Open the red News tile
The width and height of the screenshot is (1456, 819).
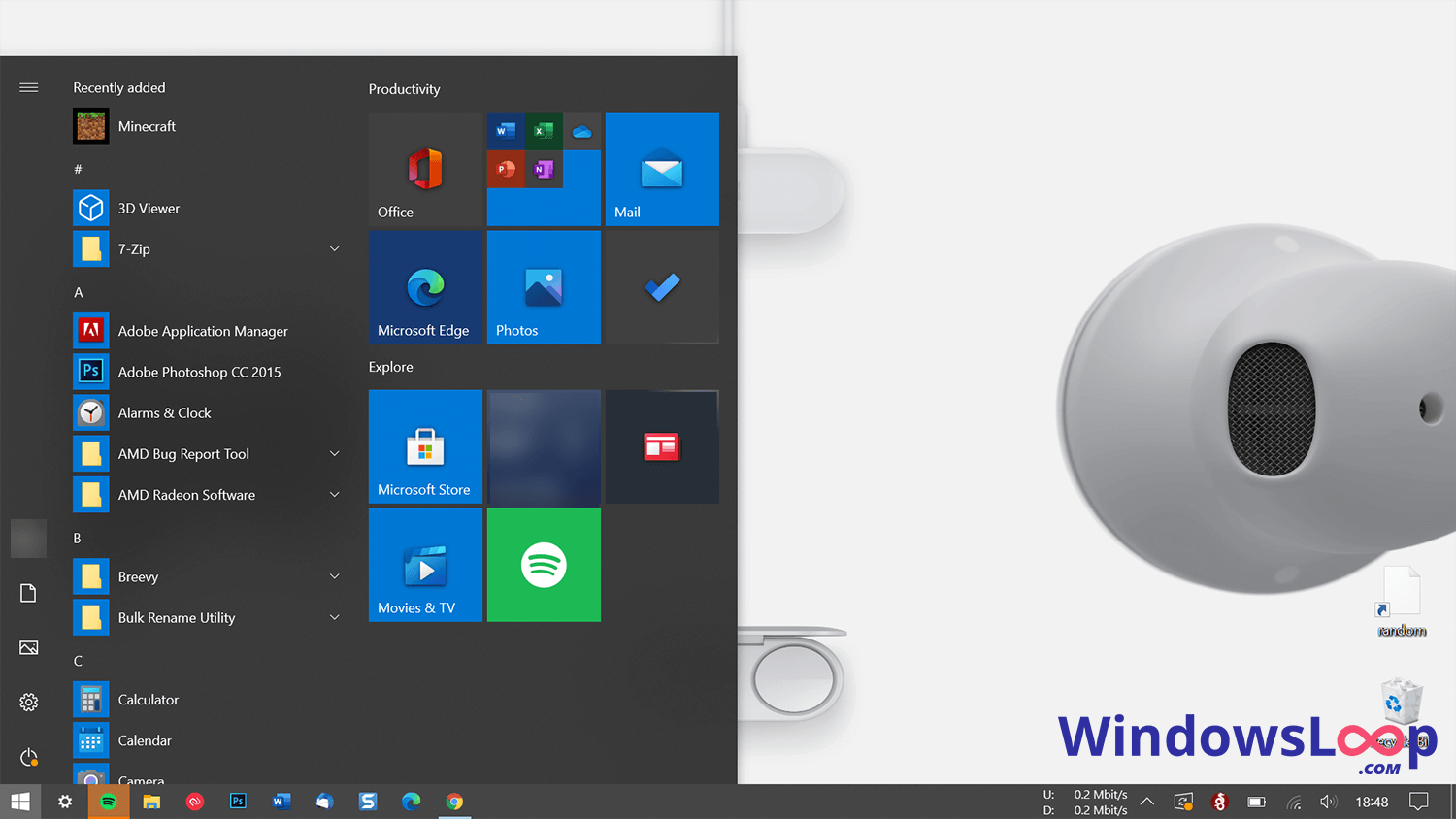click(662, 446)
